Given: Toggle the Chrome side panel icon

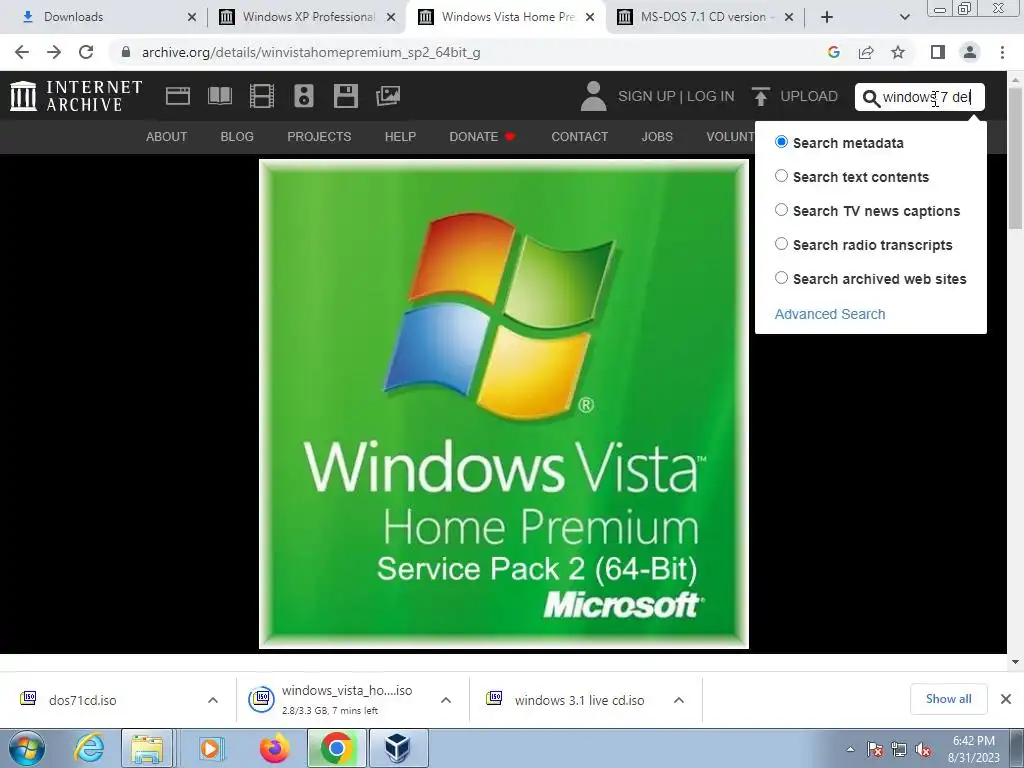Looking at the screenshot, I should 938,52.
